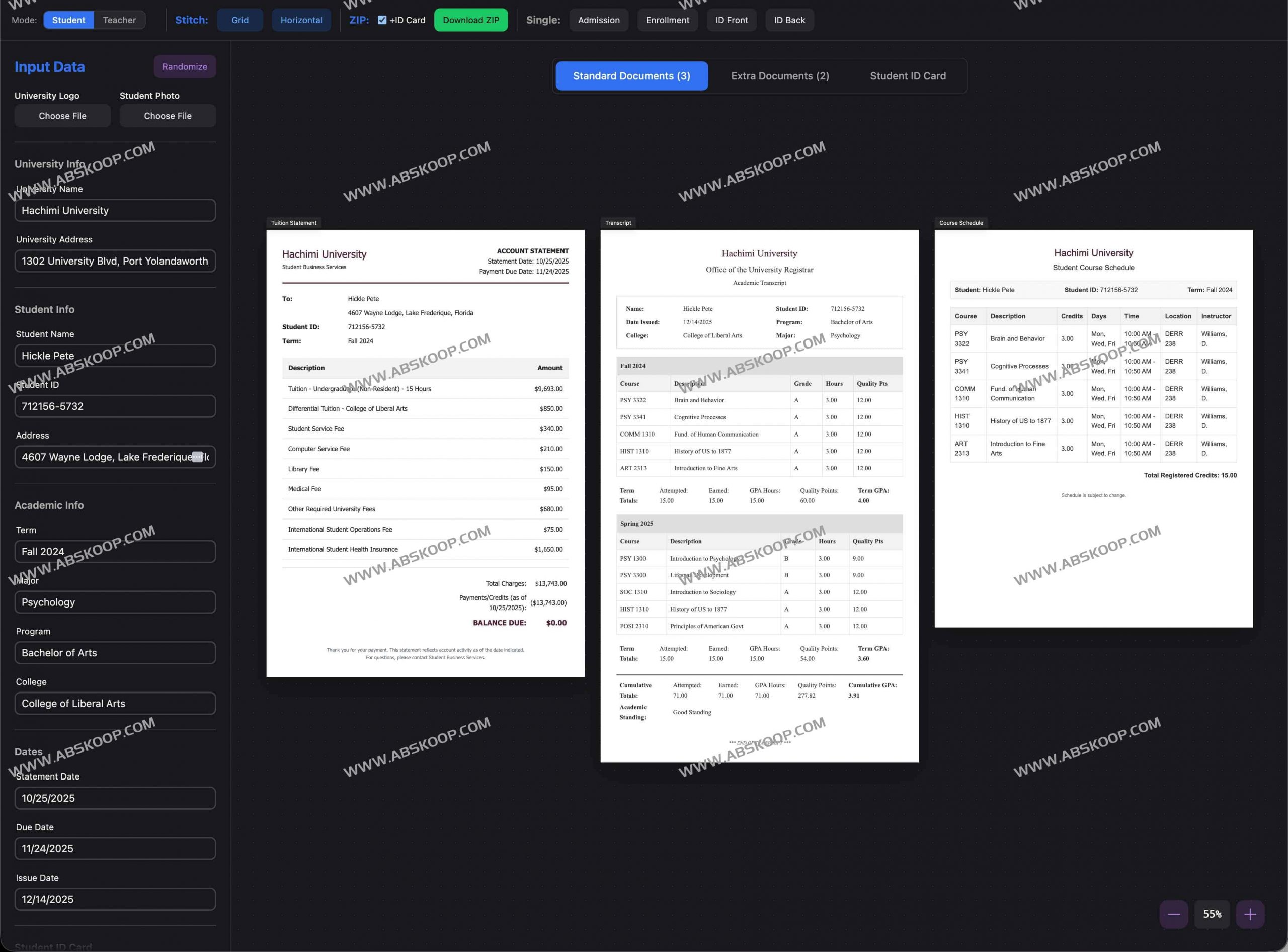Click the 55% zoom level indicator
Viewport: 1288px width, 952px height.
(1212, 914)
